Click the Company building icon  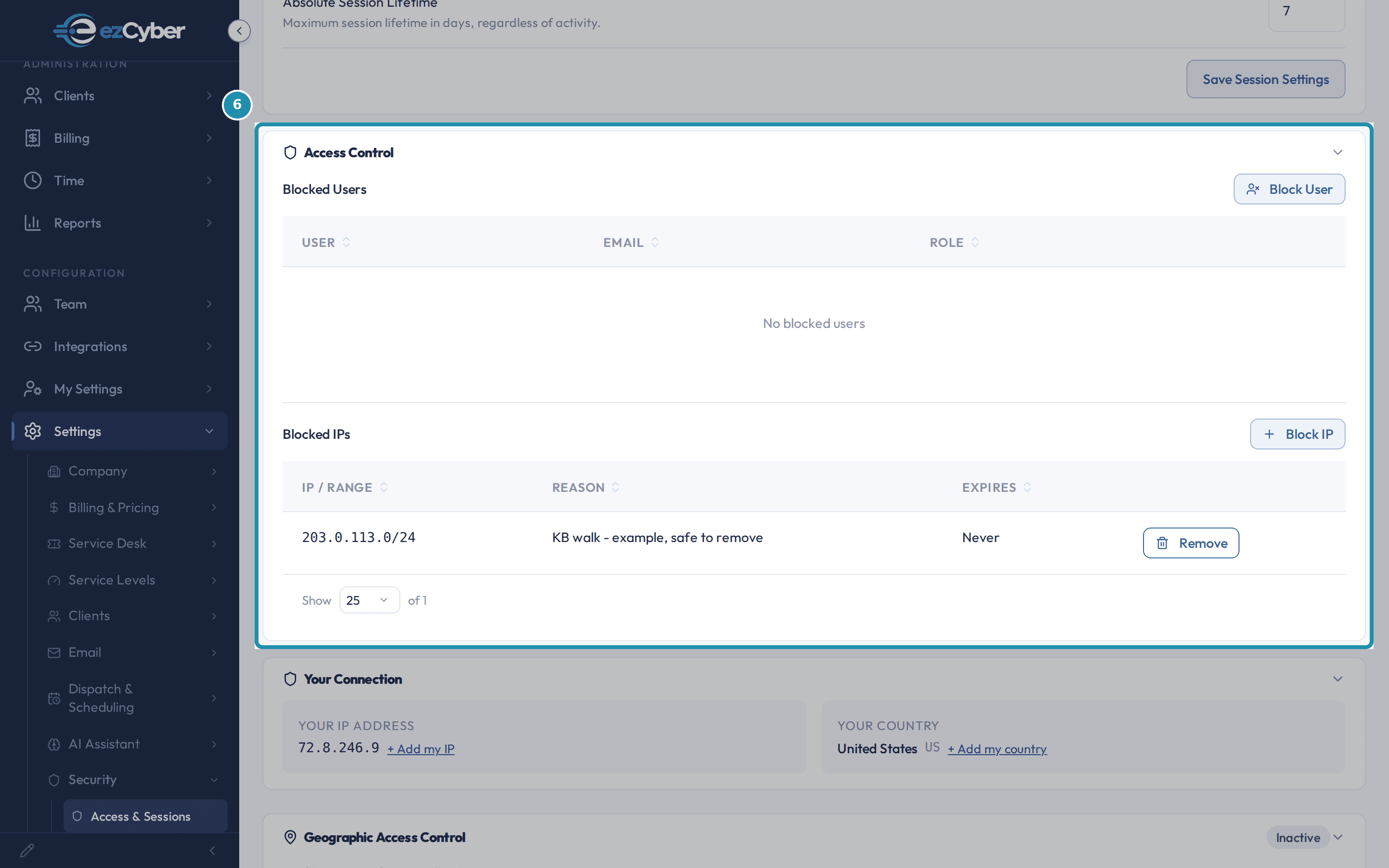pyautogui.click(x=54, y=471)
